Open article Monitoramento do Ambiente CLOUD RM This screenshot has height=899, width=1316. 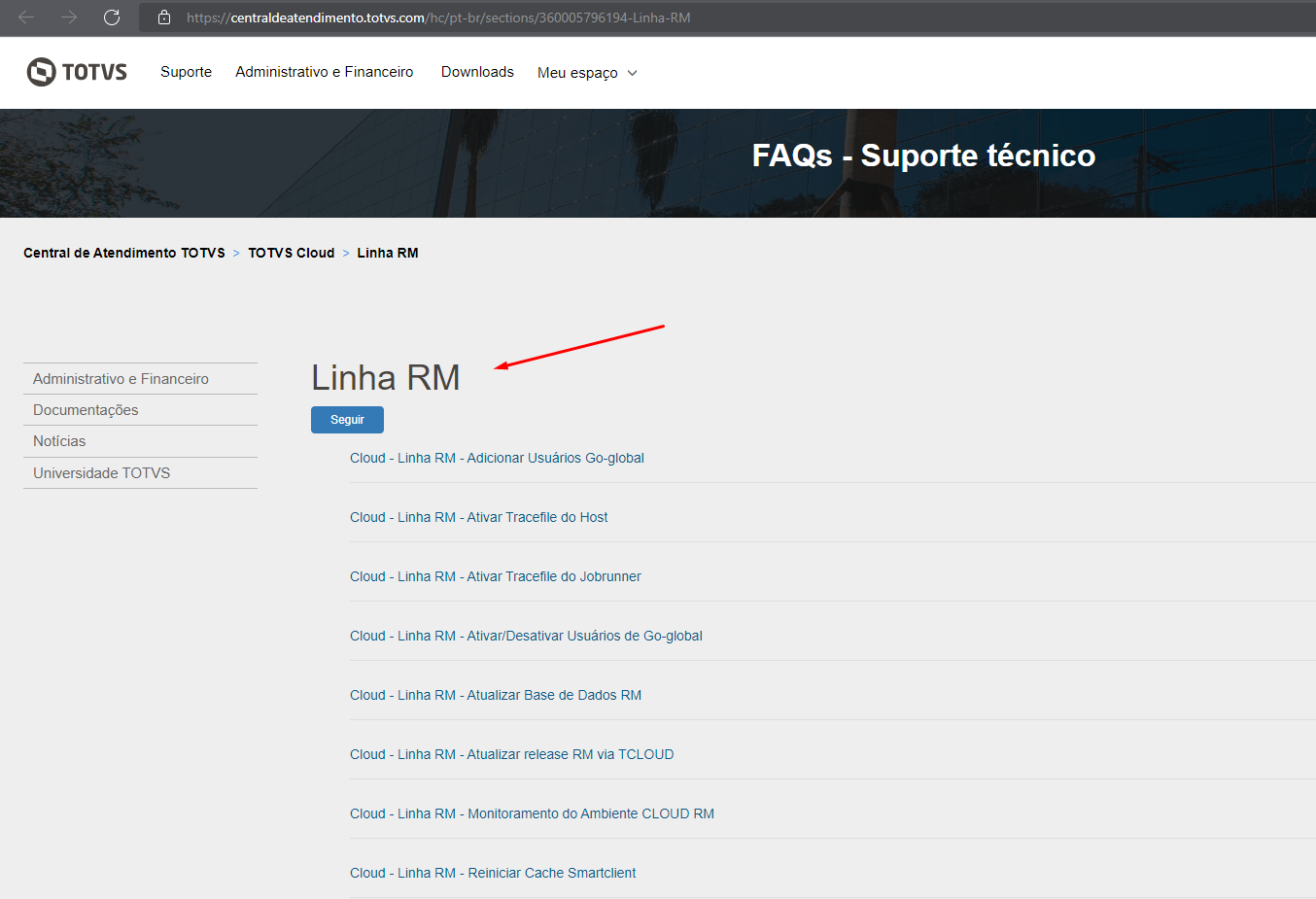coord(532,813)
